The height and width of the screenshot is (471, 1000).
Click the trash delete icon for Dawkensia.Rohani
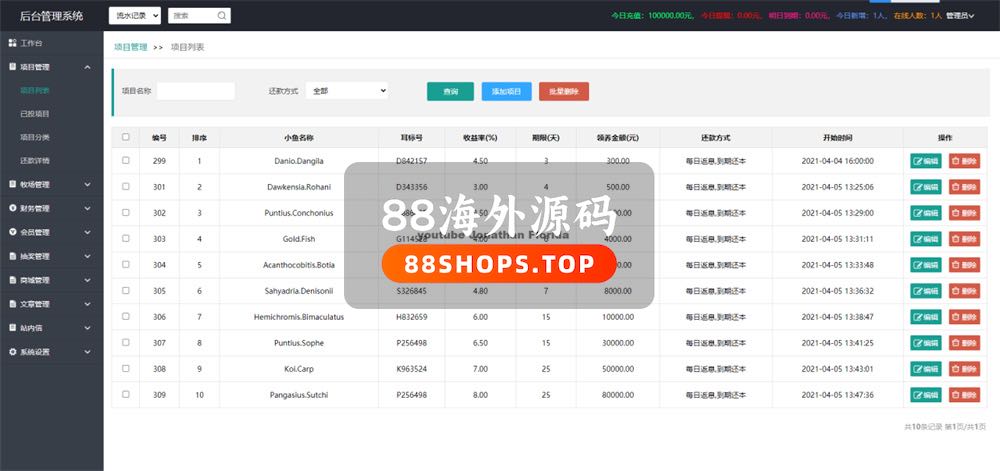pos(955,187)
